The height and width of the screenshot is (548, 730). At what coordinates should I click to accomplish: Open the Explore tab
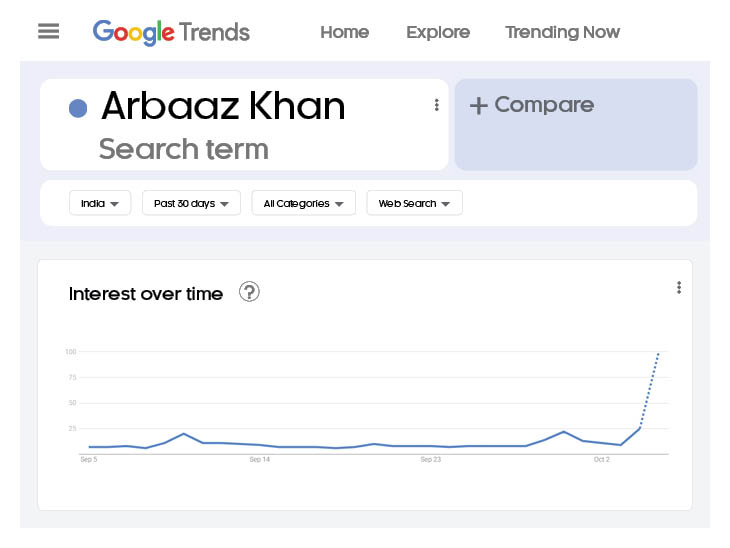[x=438, y=32]
